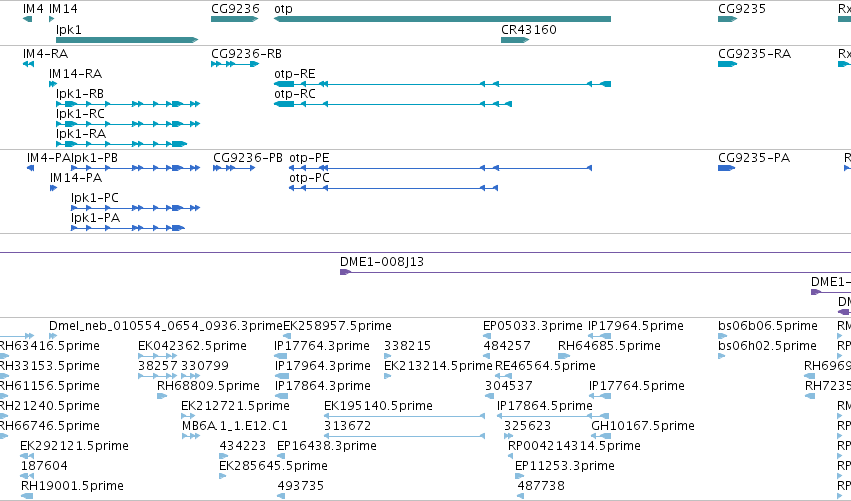The image size is (851, 501).
Task: Select RH64685.5prime EST label
Action: coord(609,346)
